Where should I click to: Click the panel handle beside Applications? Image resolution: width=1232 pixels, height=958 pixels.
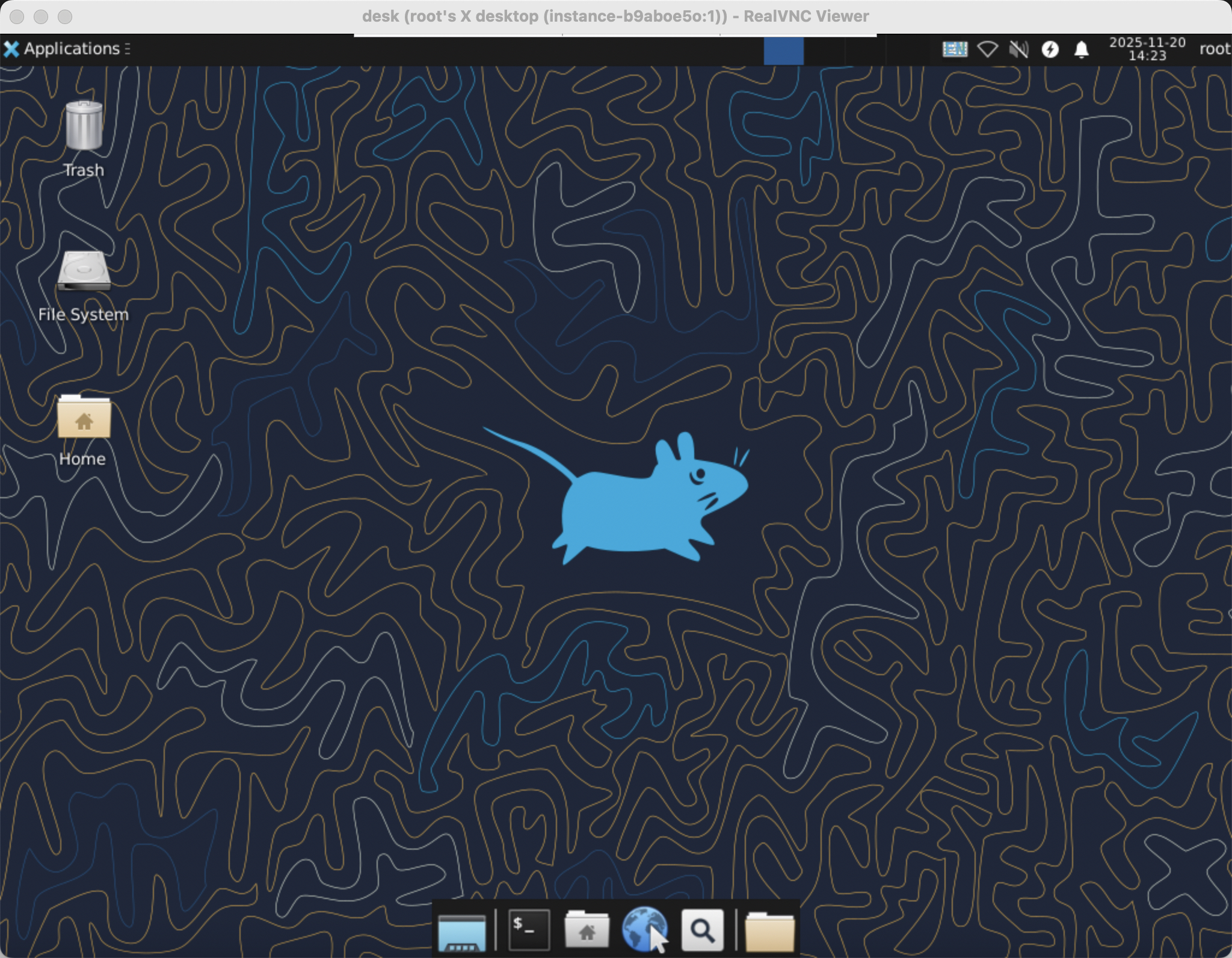click(x=128, y=49)
